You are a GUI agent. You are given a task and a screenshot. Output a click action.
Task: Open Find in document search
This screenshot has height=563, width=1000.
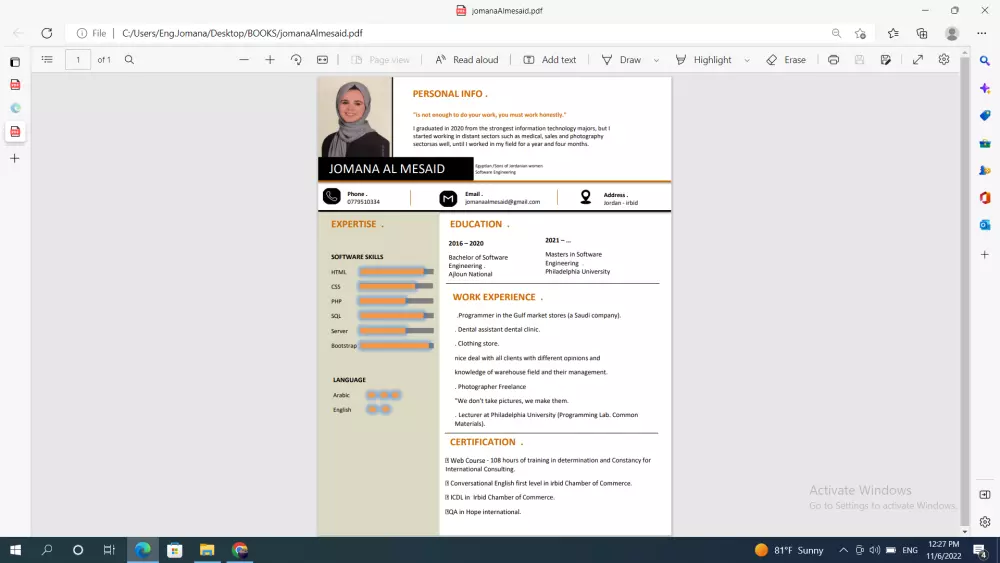(x=129, y=59)
